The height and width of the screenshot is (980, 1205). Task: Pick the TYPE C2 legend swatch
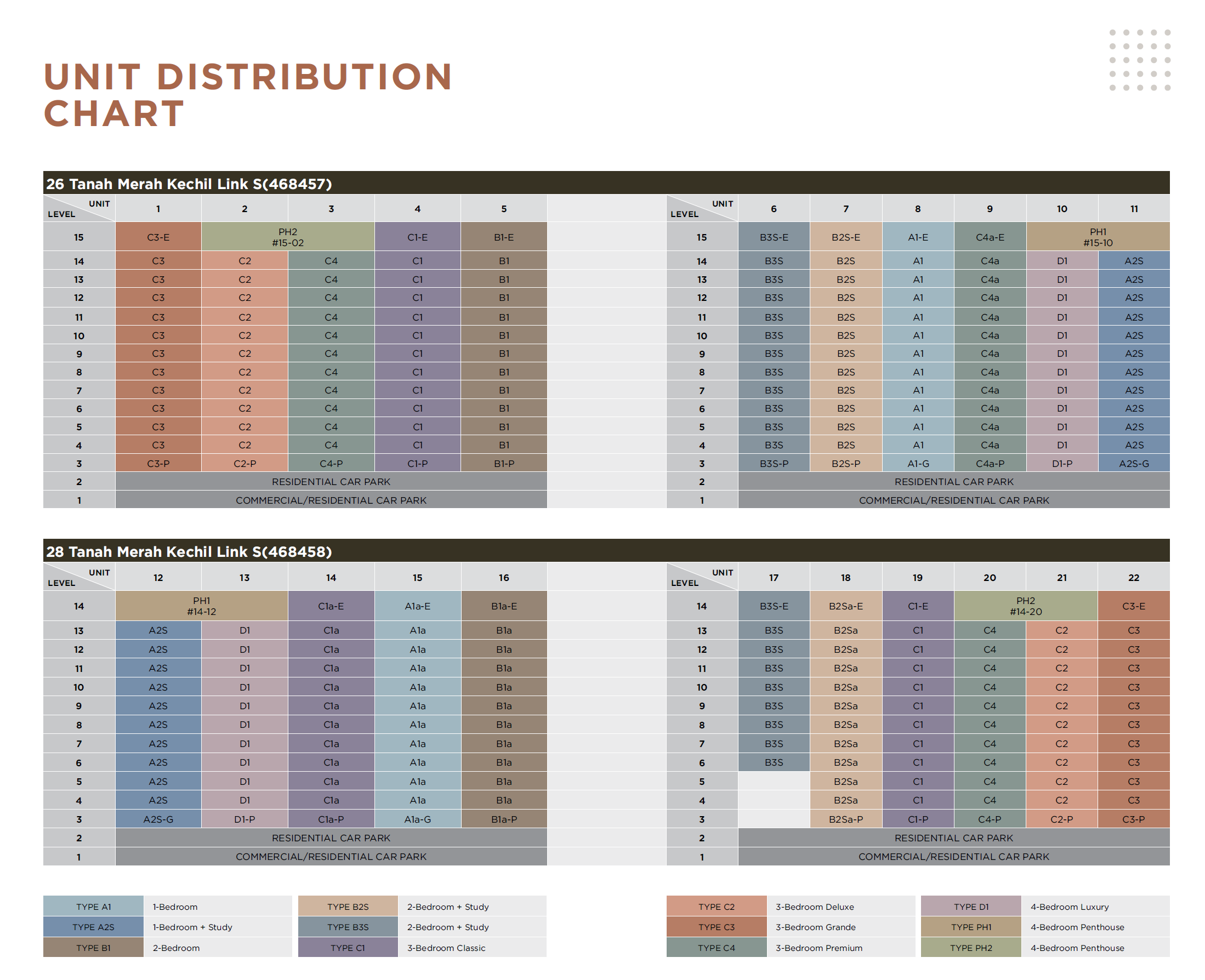pos(716,907)
